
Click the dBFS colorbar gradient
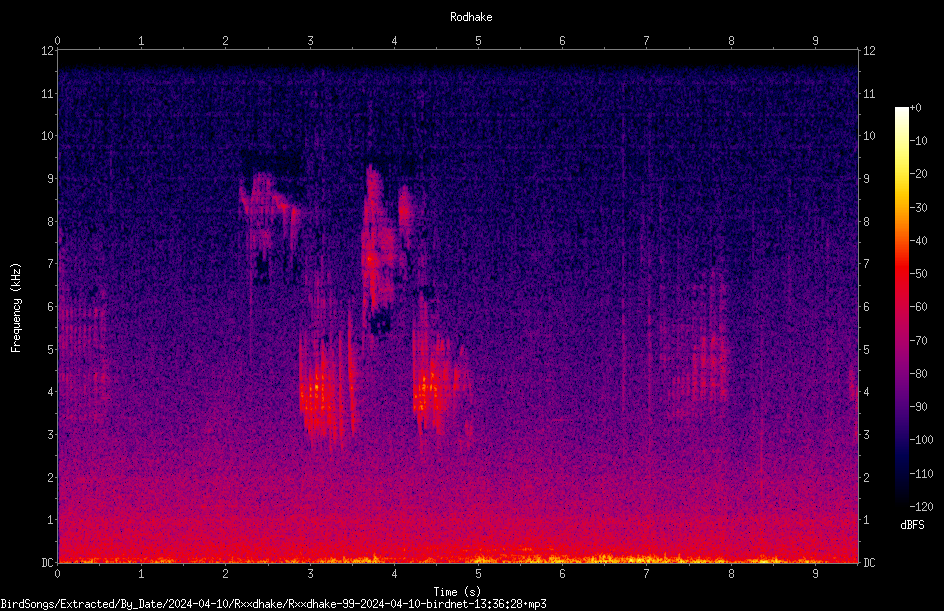point(901,306)
